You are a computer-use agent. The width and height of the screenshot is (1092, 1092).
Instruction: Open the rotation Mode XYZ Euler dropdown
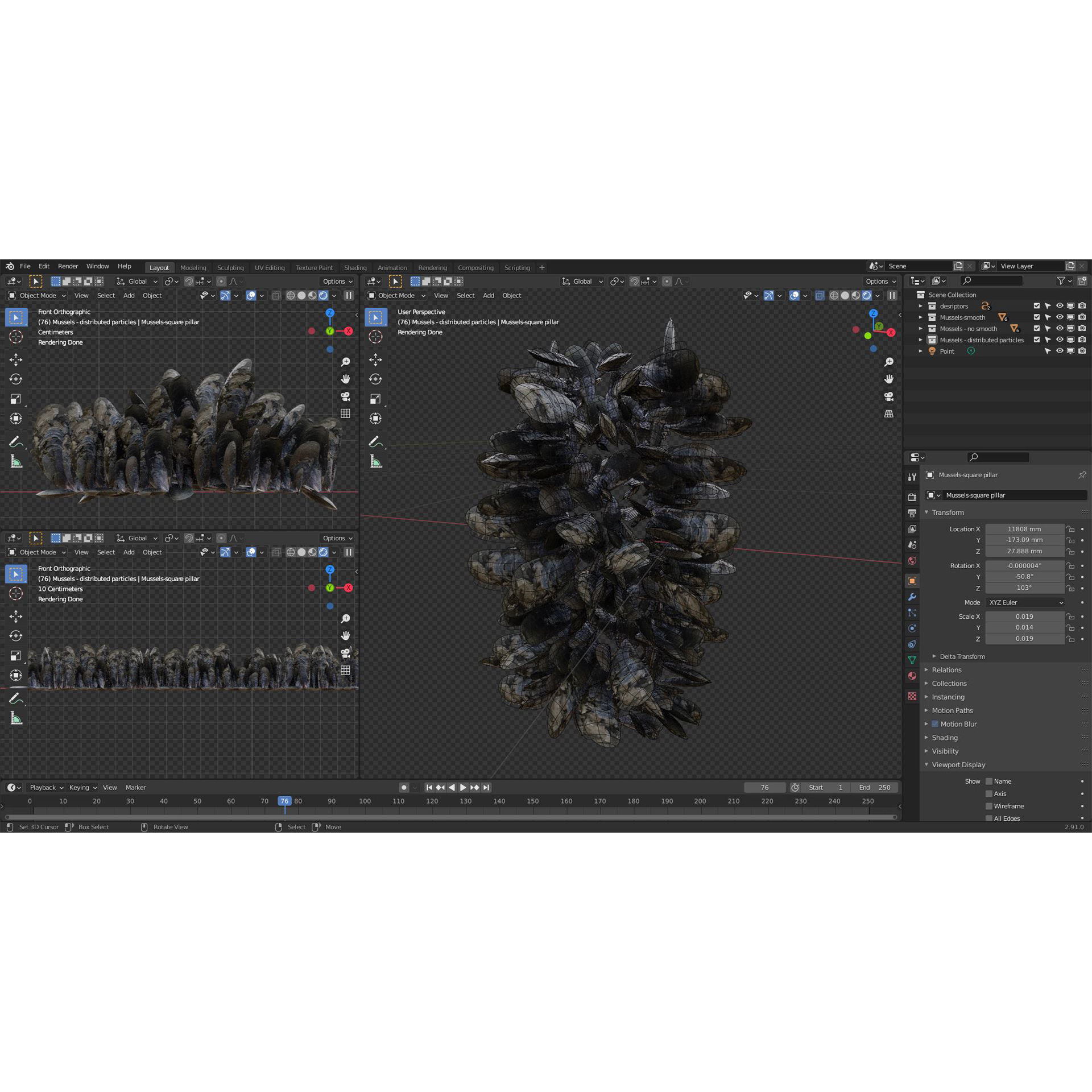click(1025, 602)
